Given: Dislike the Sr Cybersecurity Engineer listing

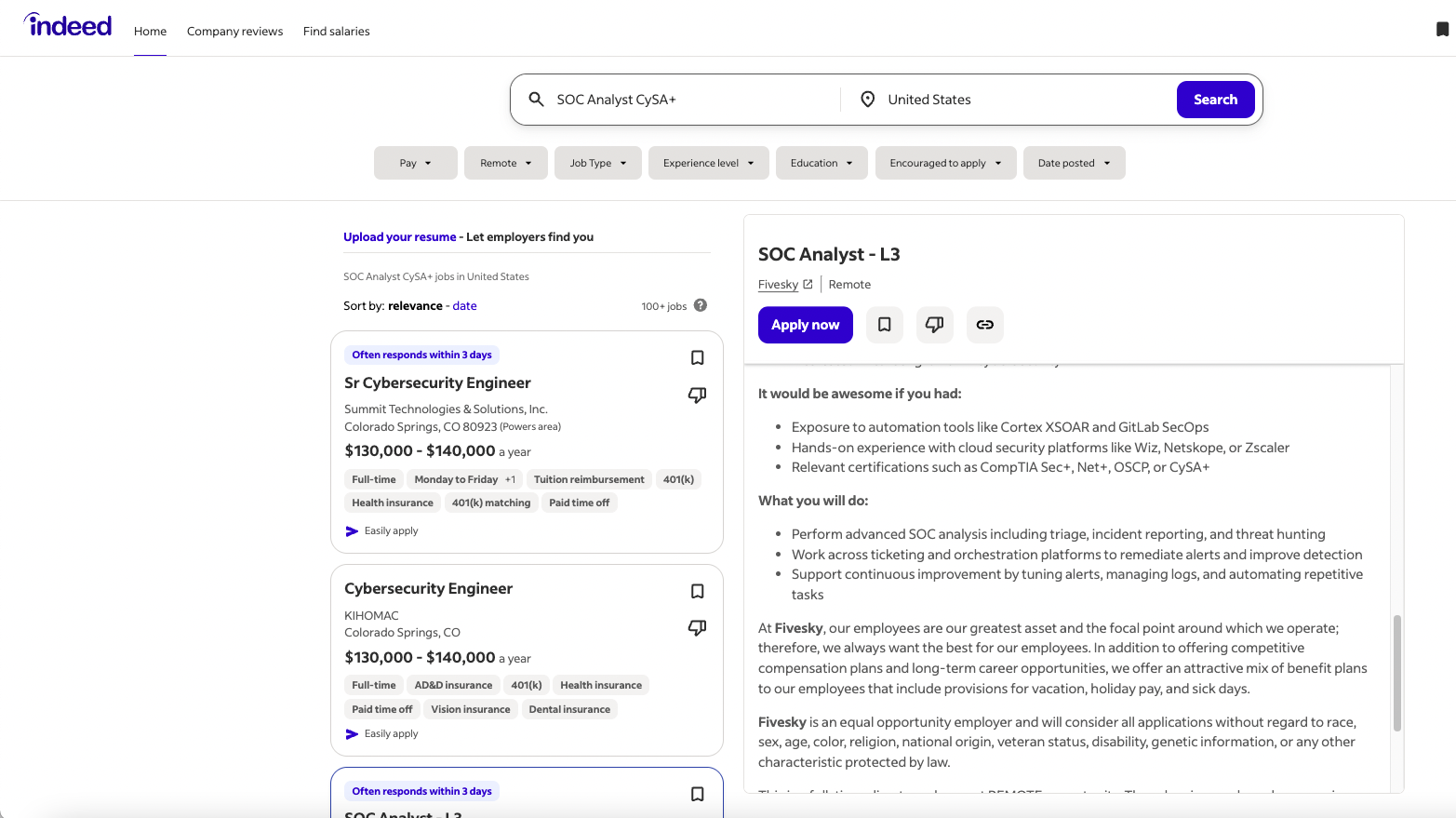Looking at the screenshot, I should tap(697, 396).
